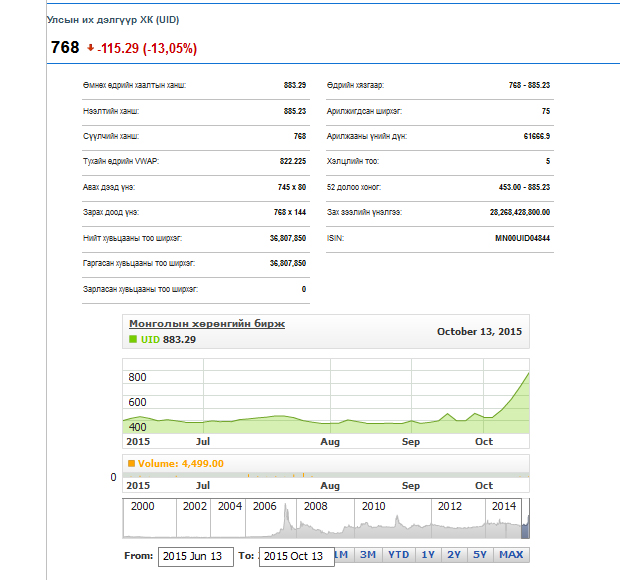This screenshot has width=620, height=580.
Task: Click the 2000 area in the overview timeline
Action: 143,520
